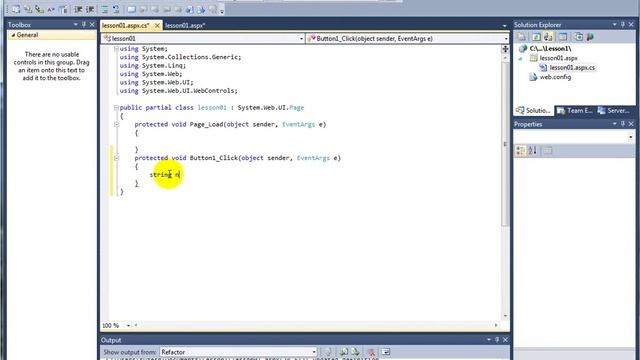Toggle auto-hide pin on Solution Explorer

pos(623,24)
